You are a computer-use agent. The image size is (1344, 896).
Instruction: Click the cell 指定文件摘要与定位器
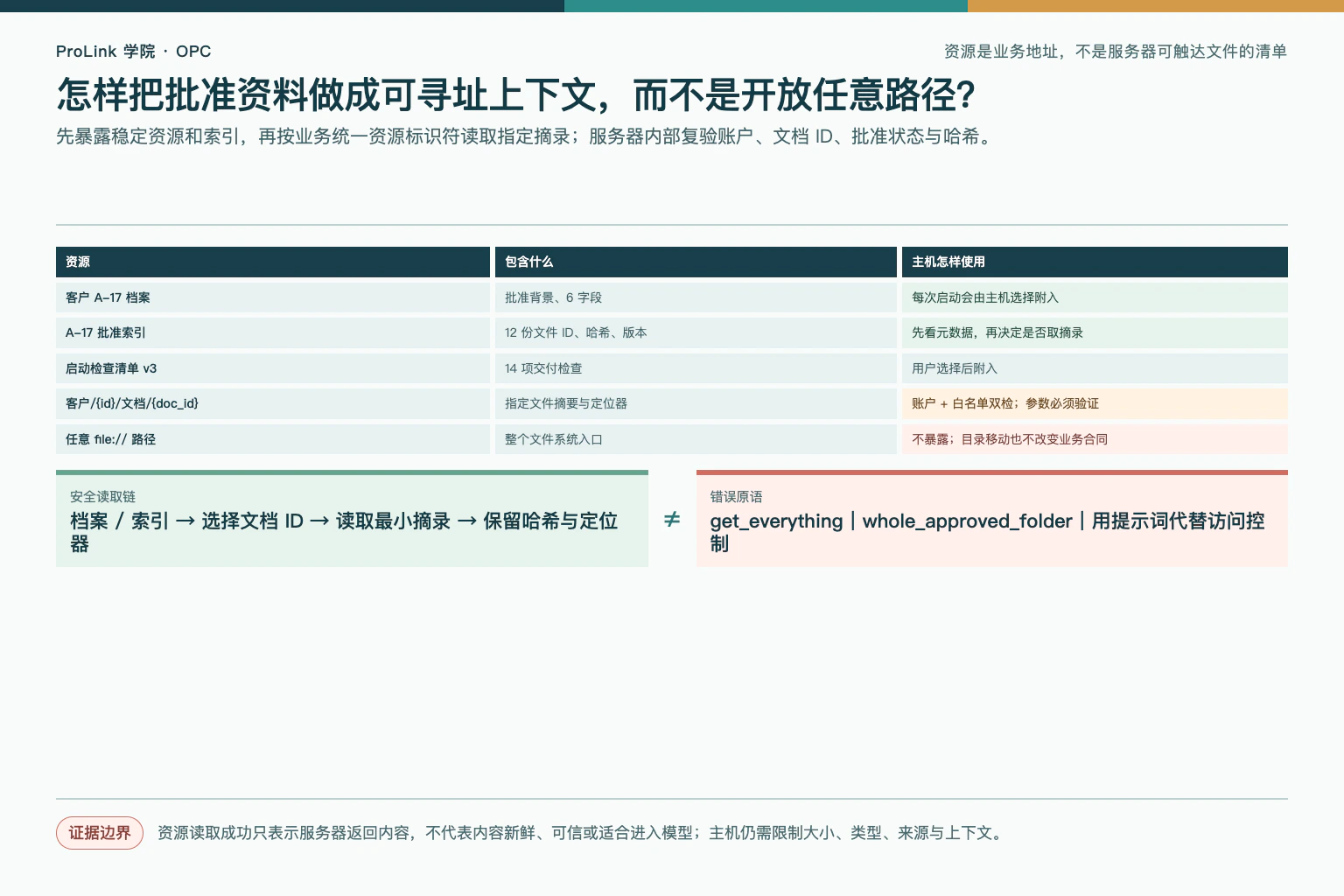(696, 403)
